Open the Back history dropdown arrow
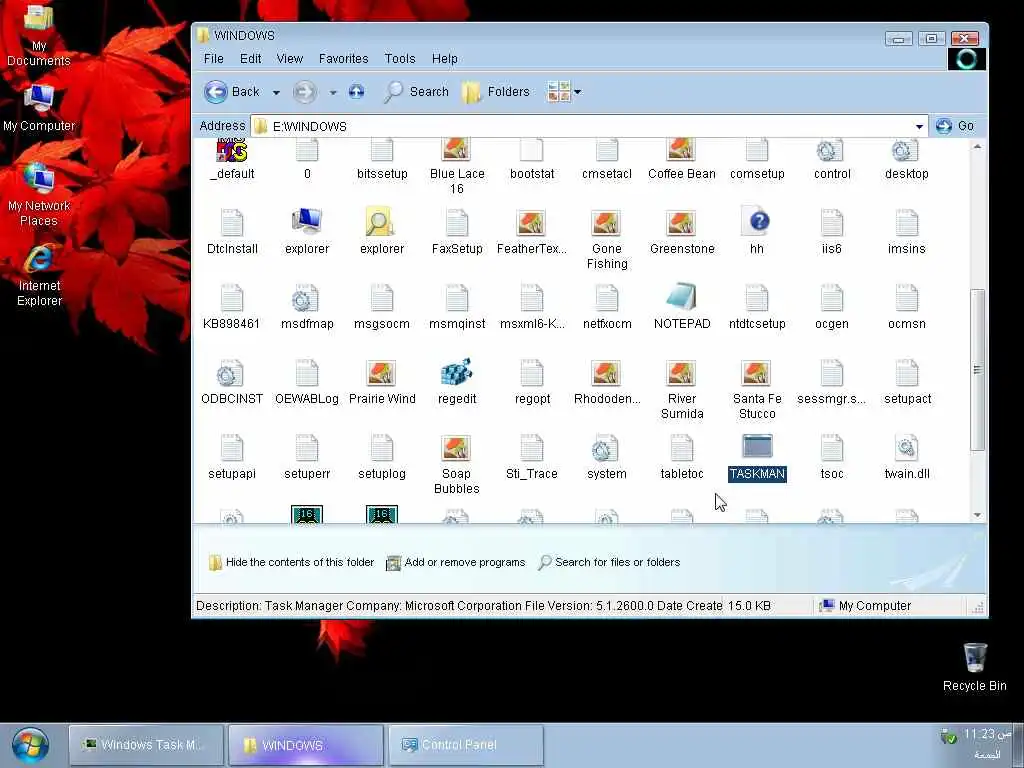1024x768 pixels. pos(276,92)
